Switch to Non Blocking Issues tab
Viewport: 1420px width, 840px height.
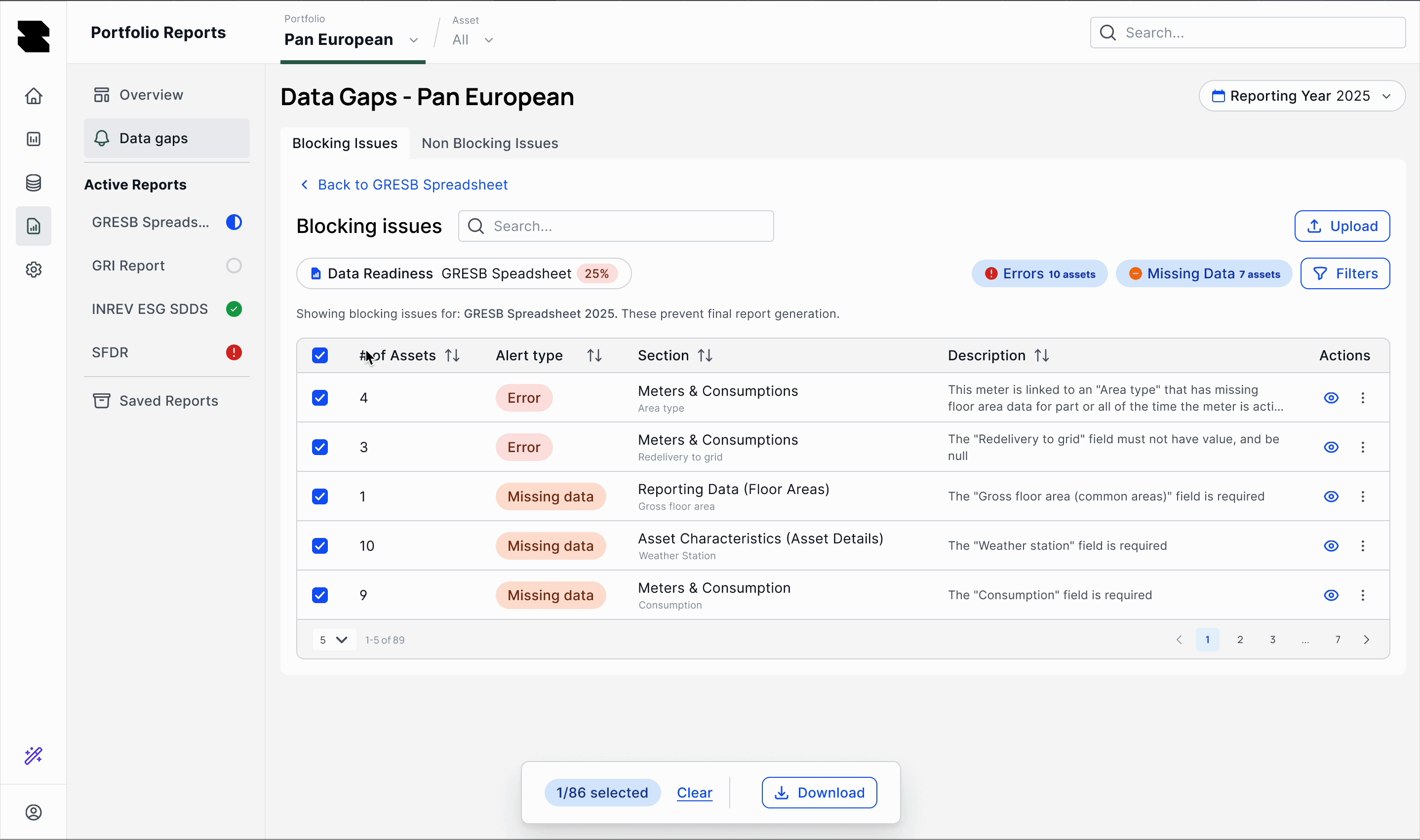click(490, 143)
